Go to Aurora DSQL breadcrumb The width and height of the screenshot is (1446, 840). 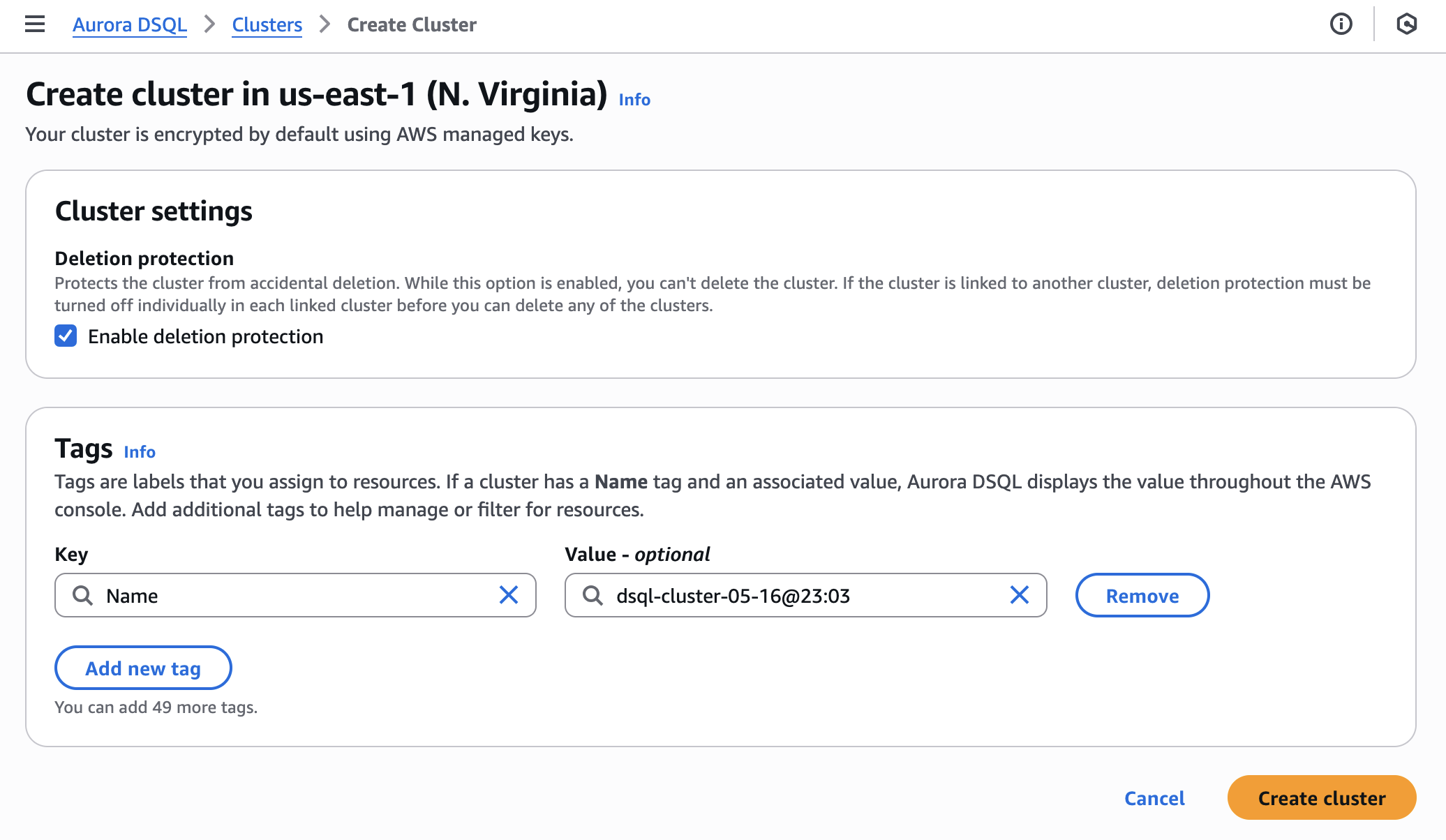coord(130,24)
